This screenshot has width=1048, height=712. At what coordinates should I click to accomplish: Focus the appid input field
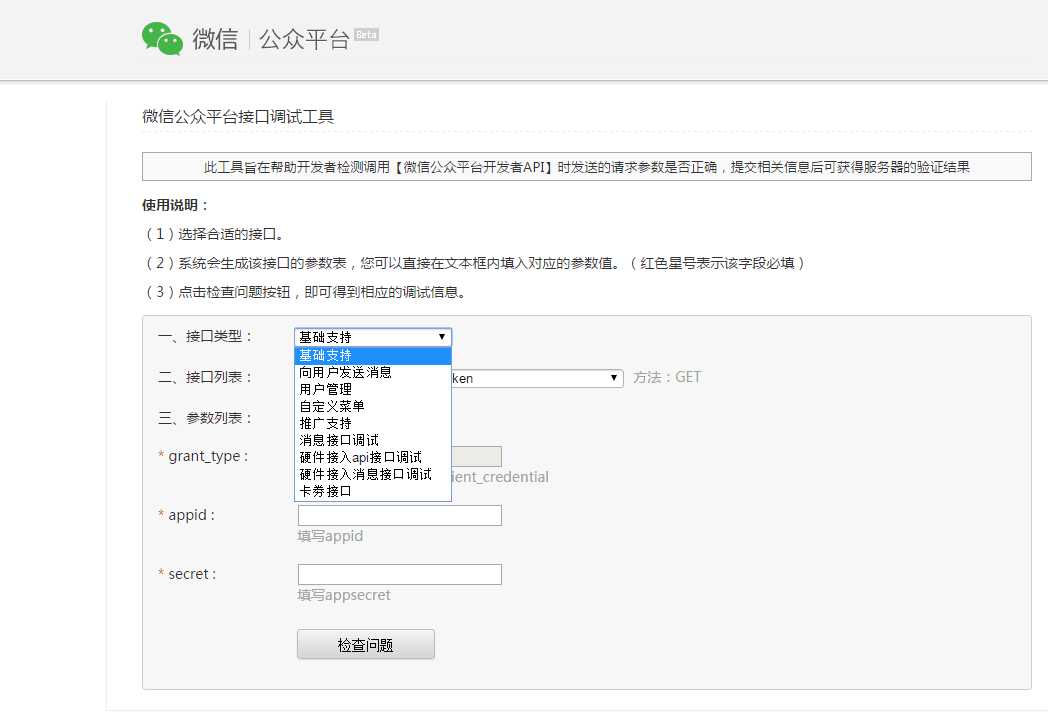400,515
